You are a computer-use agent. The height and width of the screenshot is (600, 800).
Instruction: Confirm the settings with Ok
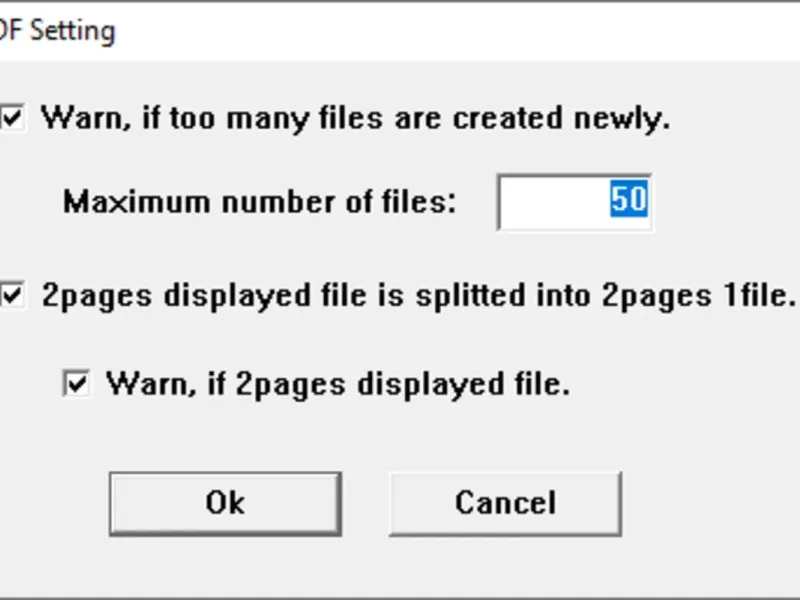coord(224,502)
